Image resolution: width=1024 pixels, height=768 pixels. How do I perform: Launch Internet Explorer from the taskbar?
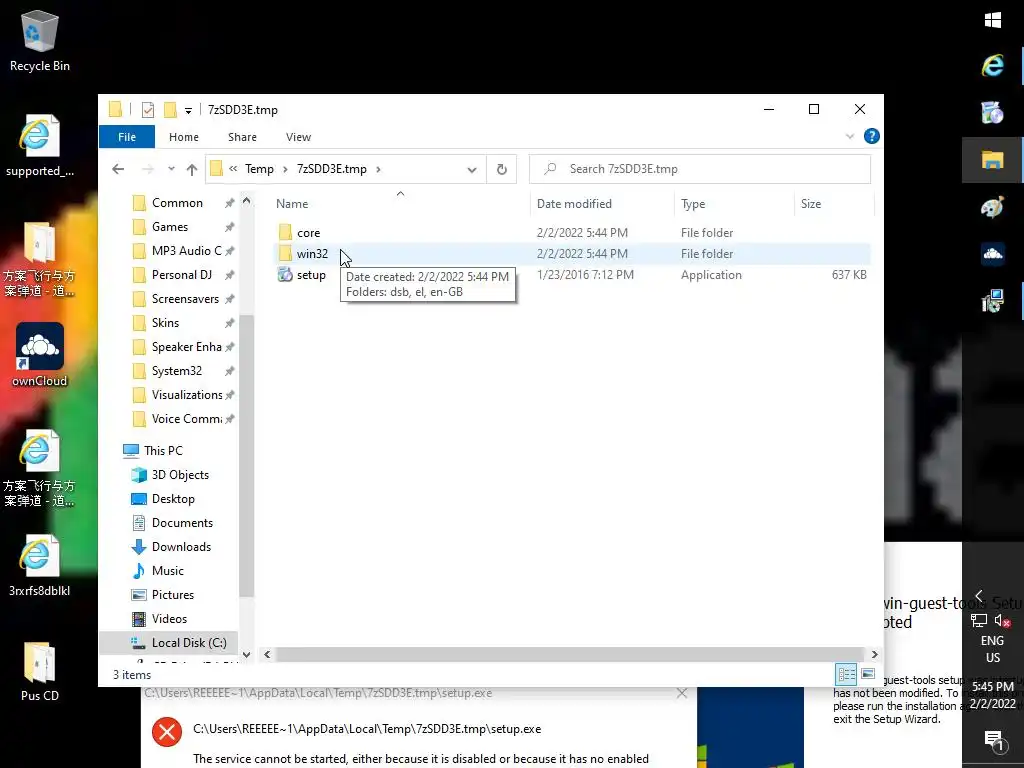(993, 65)
